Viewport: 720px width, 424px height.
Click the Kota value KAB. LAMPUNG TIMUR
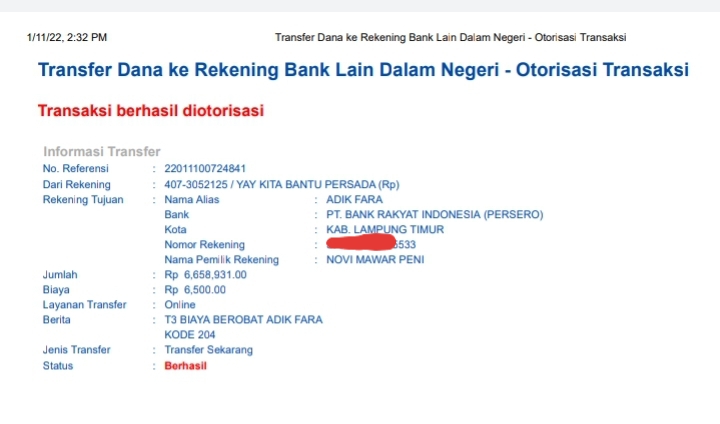tap(385, 230)
